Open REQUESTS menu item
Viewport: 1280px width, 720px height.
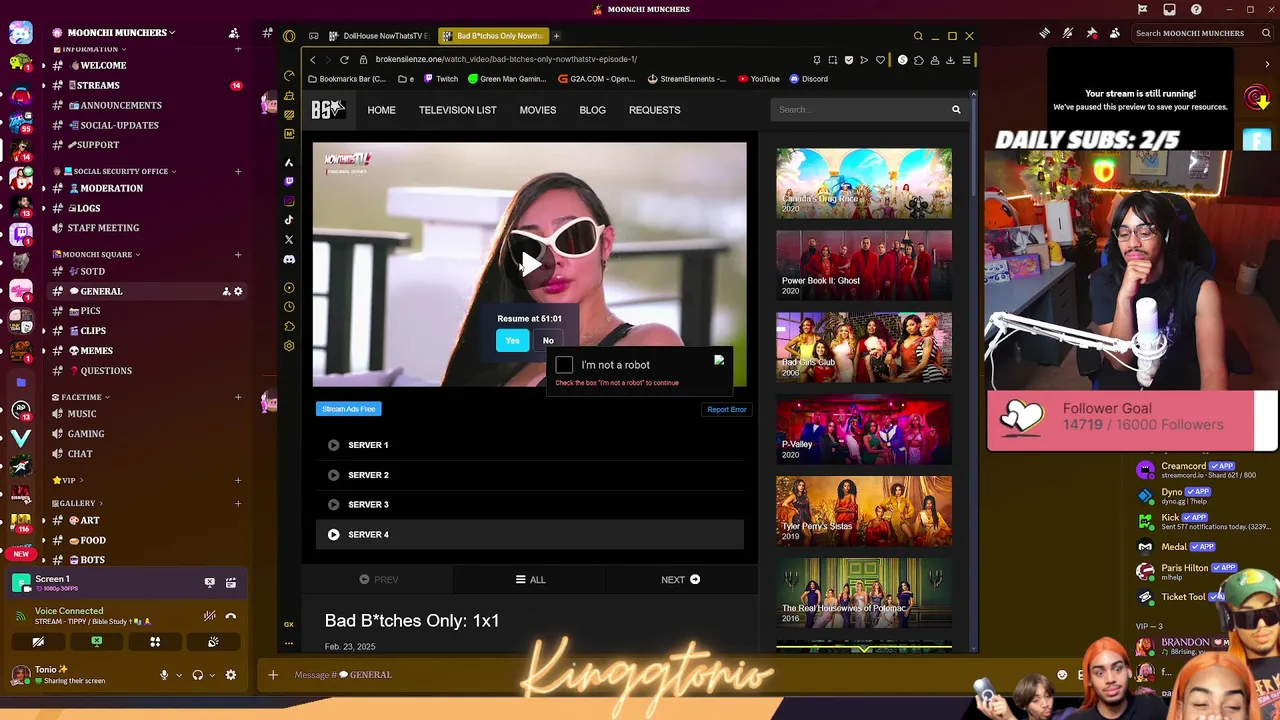(x=654, y=110)
